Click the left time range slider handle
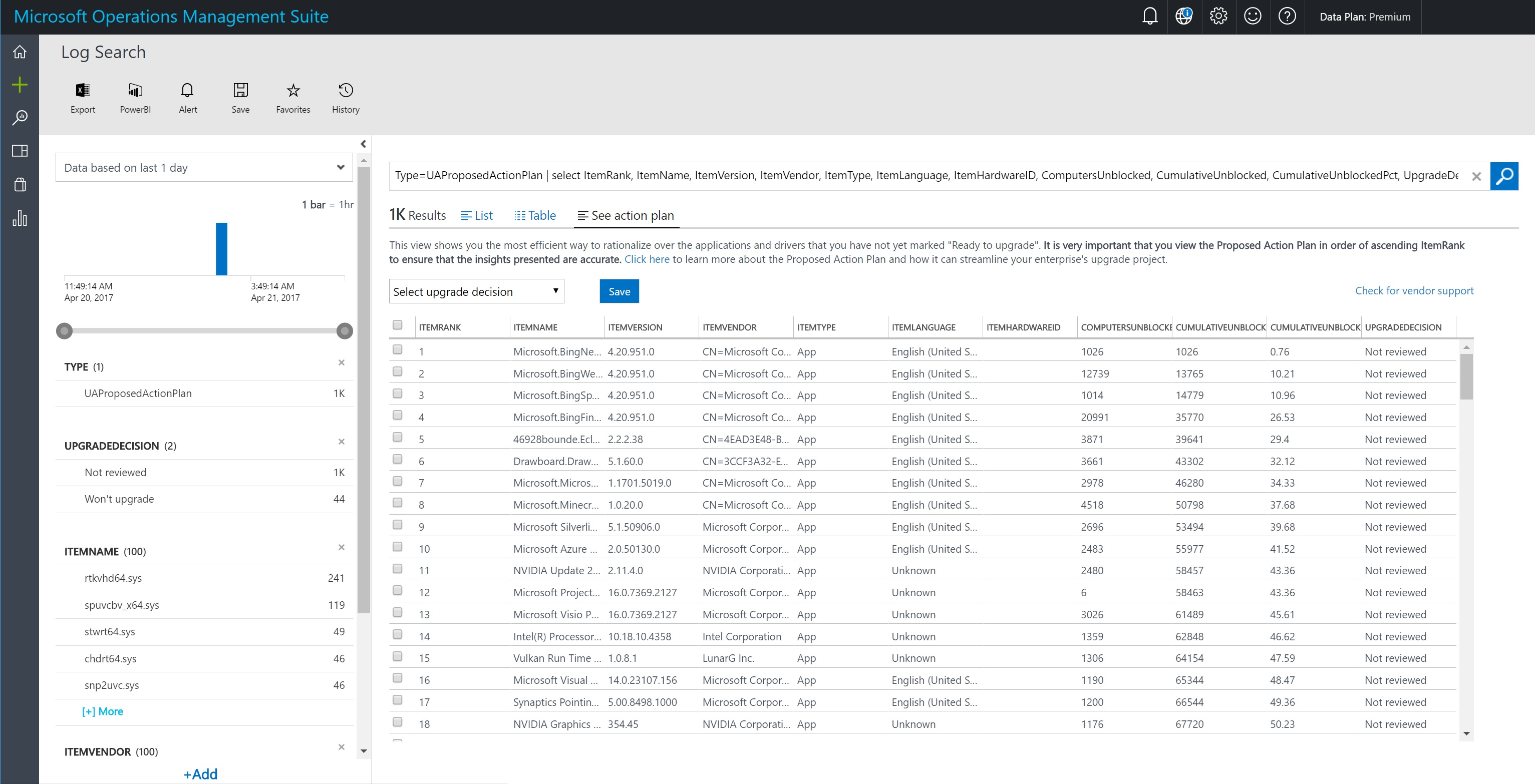Viewport: 1535px width, 784px height. [65, 330]
